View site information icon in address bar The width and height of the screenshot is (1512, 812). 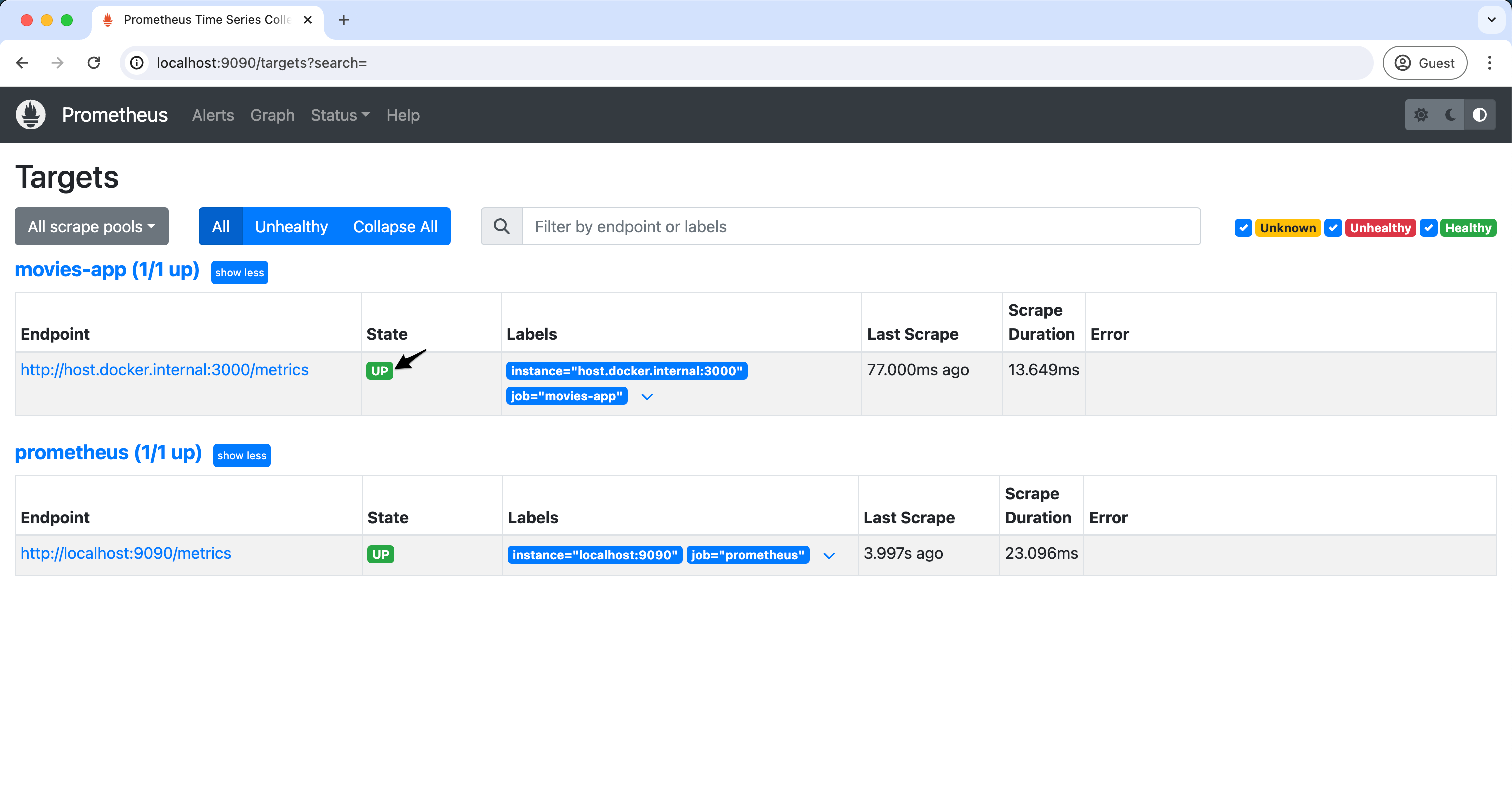[137, 63]
